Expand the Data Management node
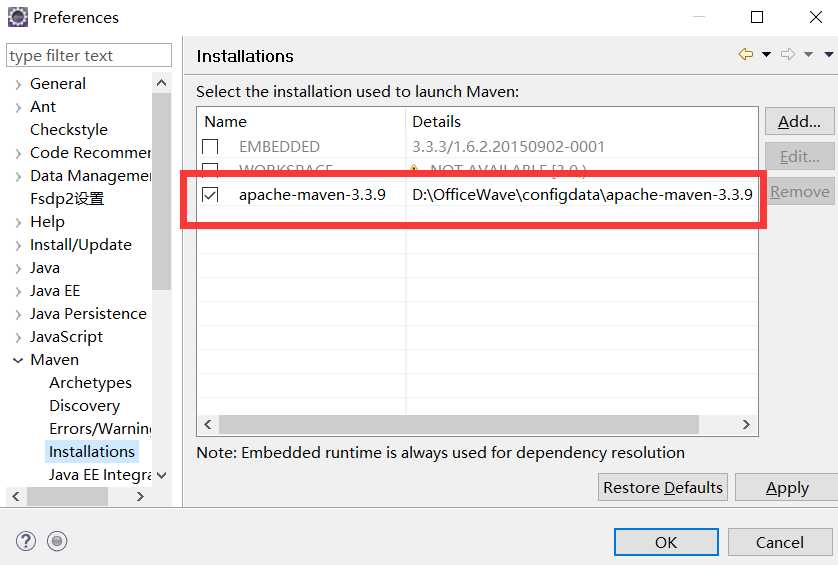The height and width of the screenshot is (565, 838). pos(18,176)
